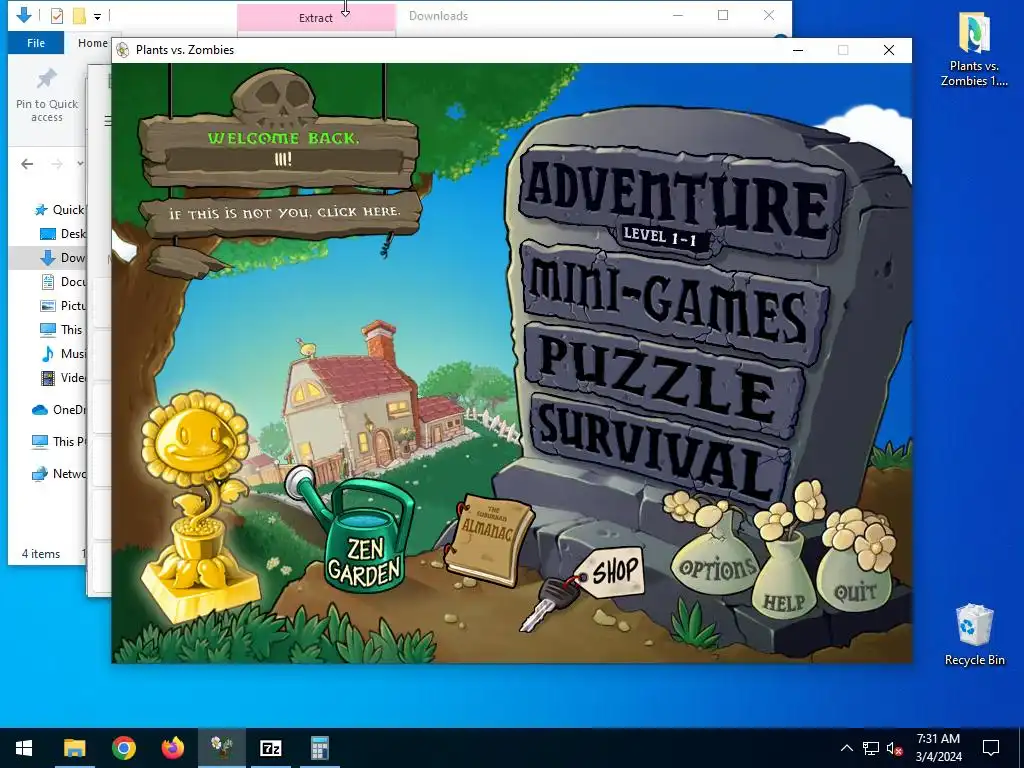The height and width of the screenshot is (768, 1024).
Task: Select Desktop in Explorer sidebar
Action: (62, 234)
